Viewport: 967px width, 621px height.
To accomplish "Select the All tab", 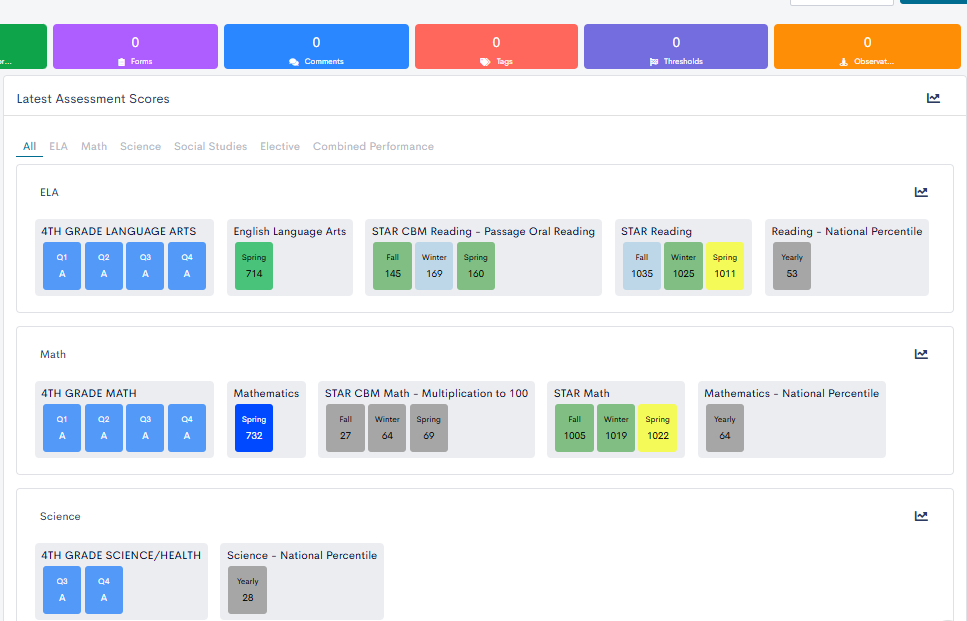I will tap(29, 146).
